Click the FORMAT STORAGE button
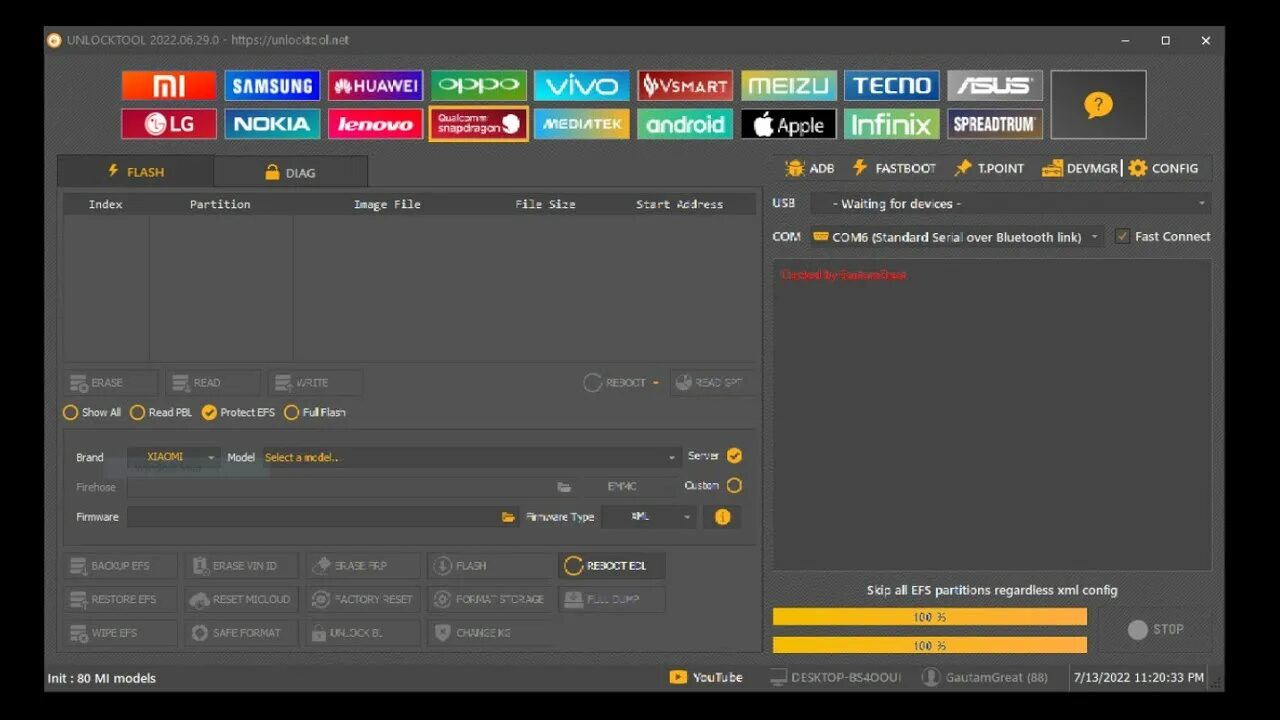This screenshot has height=720, width=1280. pos(488,599)
